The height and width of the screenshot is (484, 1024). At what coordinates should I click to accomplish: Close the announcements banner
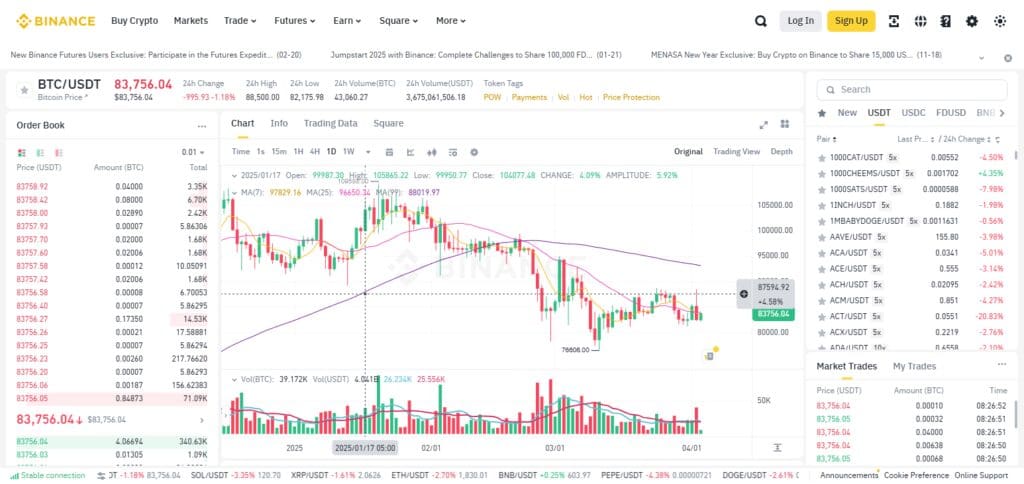click(x=1008, y=58)
